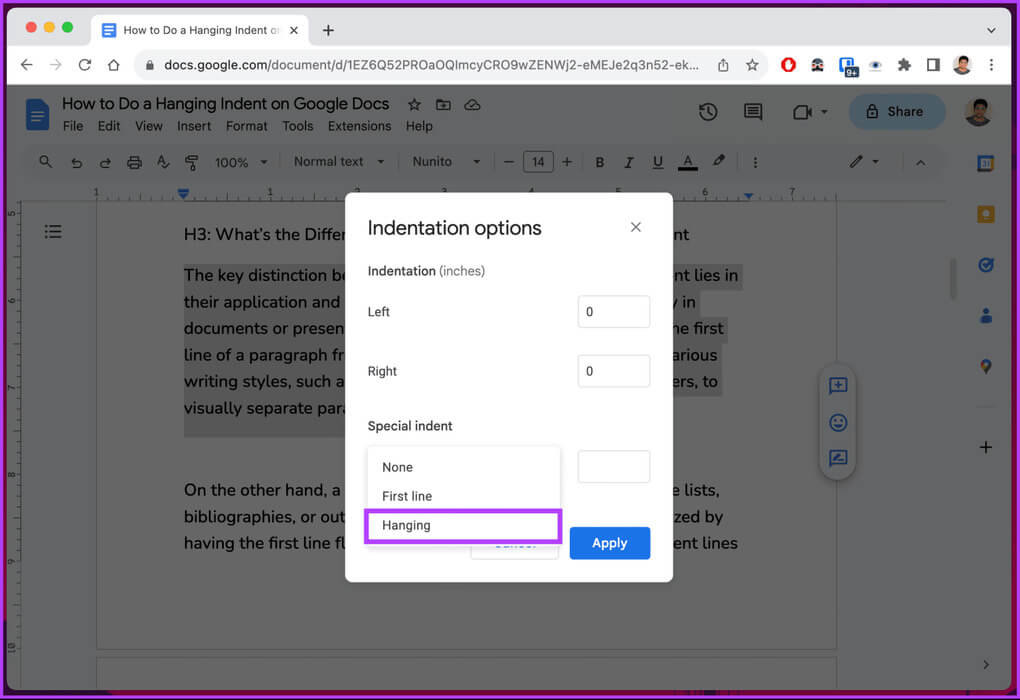Viewport: 1020px width, 700px height.
Task: Click the print icon in toolbar
Action: click(x=134, y=162)
